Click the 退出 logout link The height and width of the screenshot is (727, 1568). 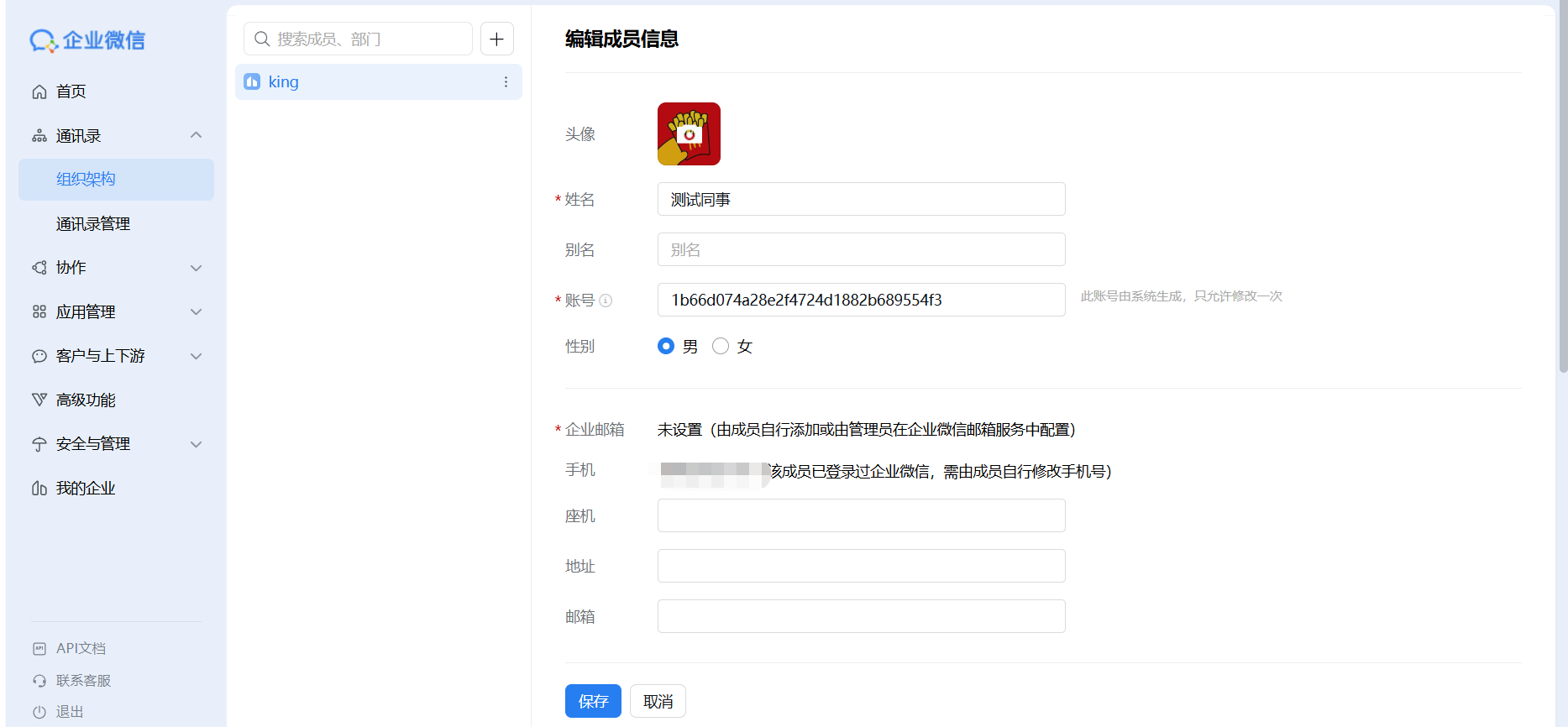tap(70, 712)
